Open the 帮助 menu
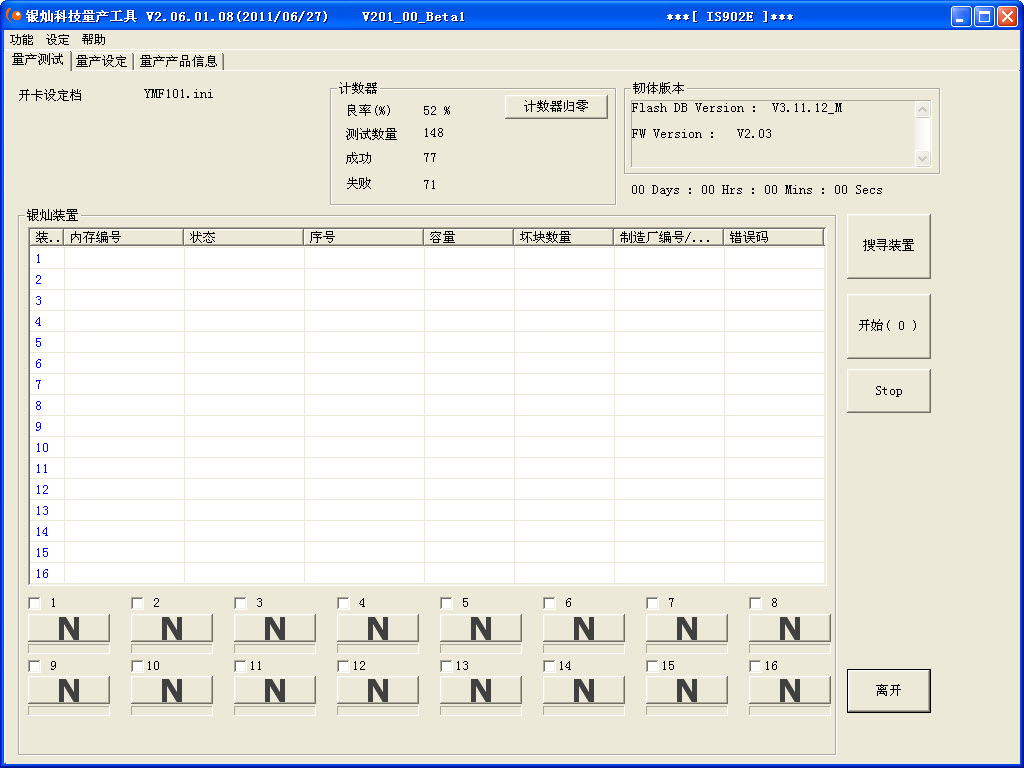The height and width of the screenshot is (768, 1024). tap(93, 40)
